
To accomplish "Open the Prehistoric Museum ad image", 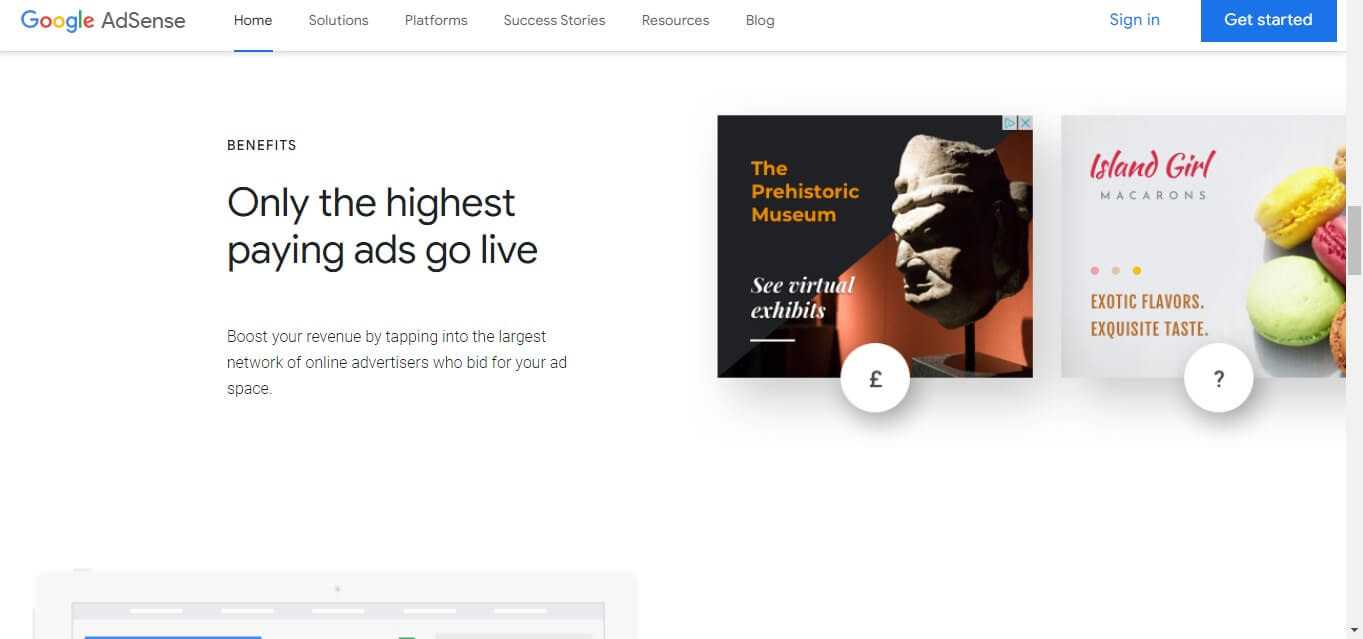I will point(875,246).
